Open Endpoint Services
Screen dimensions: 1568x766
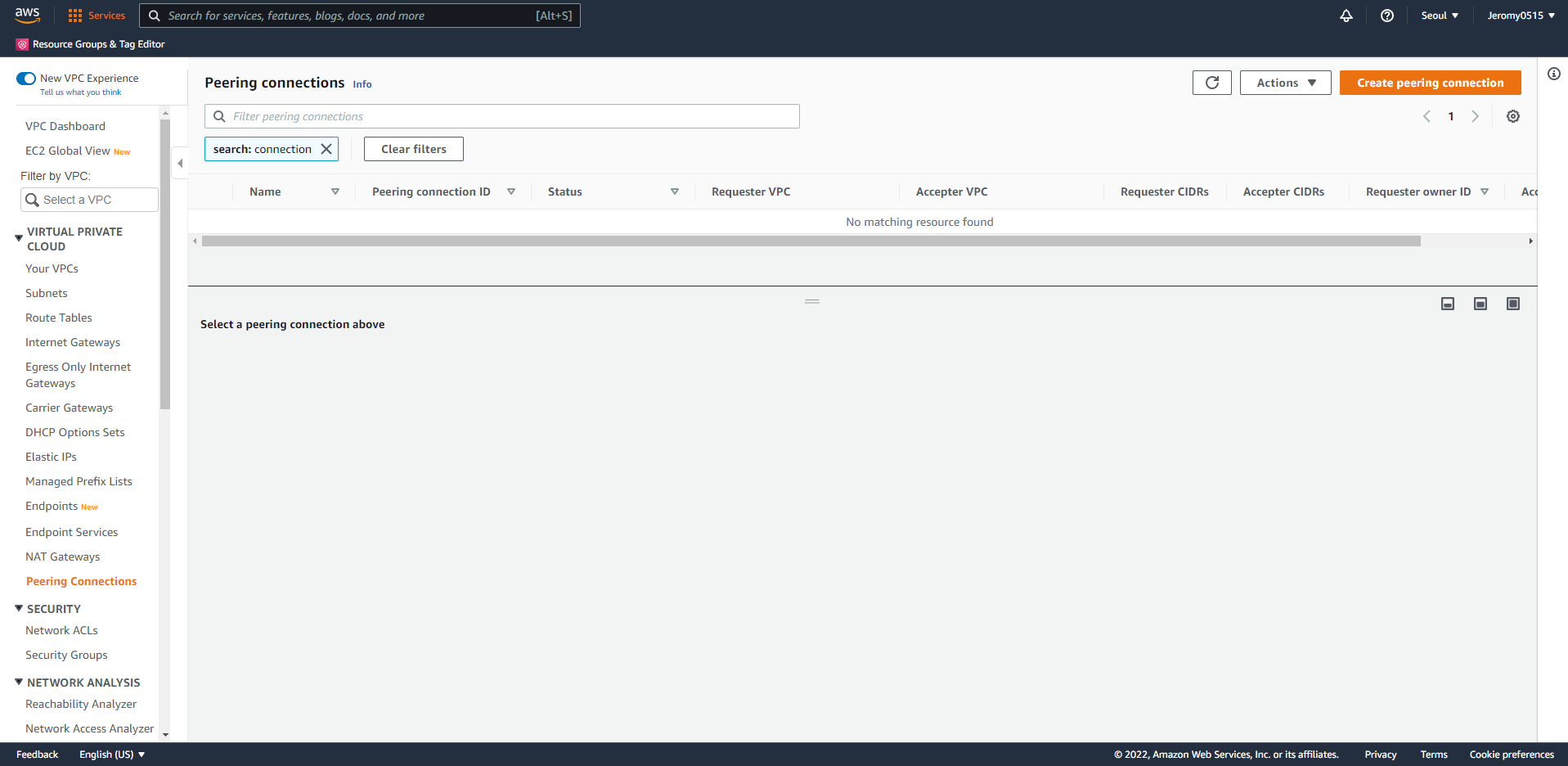click(x=72, y=532)
